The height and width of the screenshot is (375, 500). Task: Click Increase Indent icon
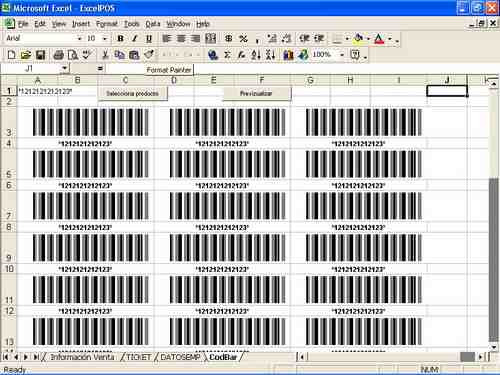(319, 39)
